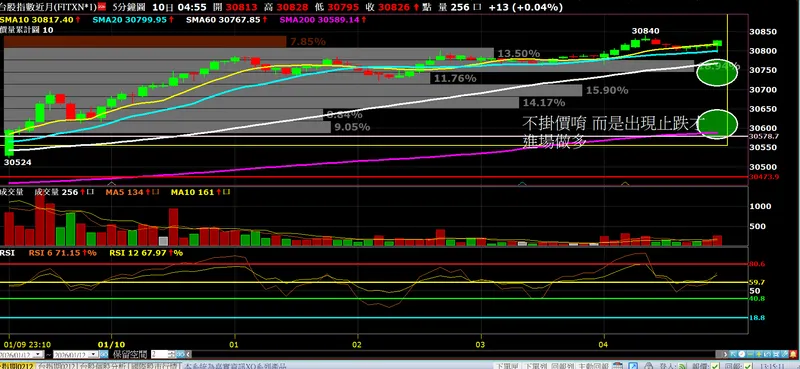
Task: Click the blue arrow pop-out icon in status bar
Action: tap(633, 365)
